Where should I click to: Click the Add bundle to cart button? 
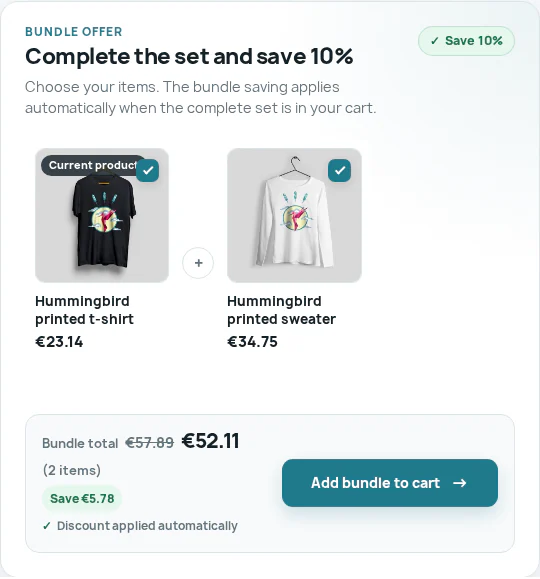(x=390, y=483)
